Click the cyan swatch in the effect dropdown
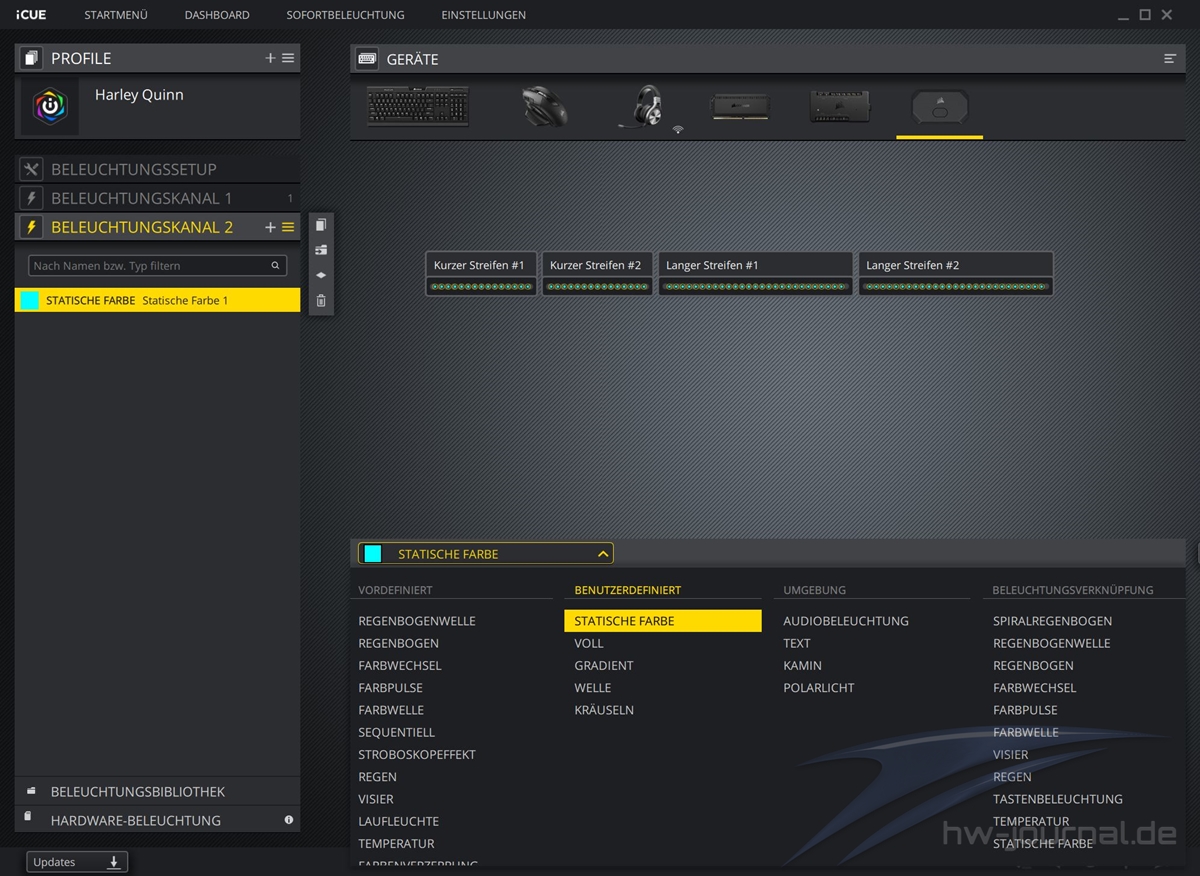The image size is (1200, 876). pos(373,554)
